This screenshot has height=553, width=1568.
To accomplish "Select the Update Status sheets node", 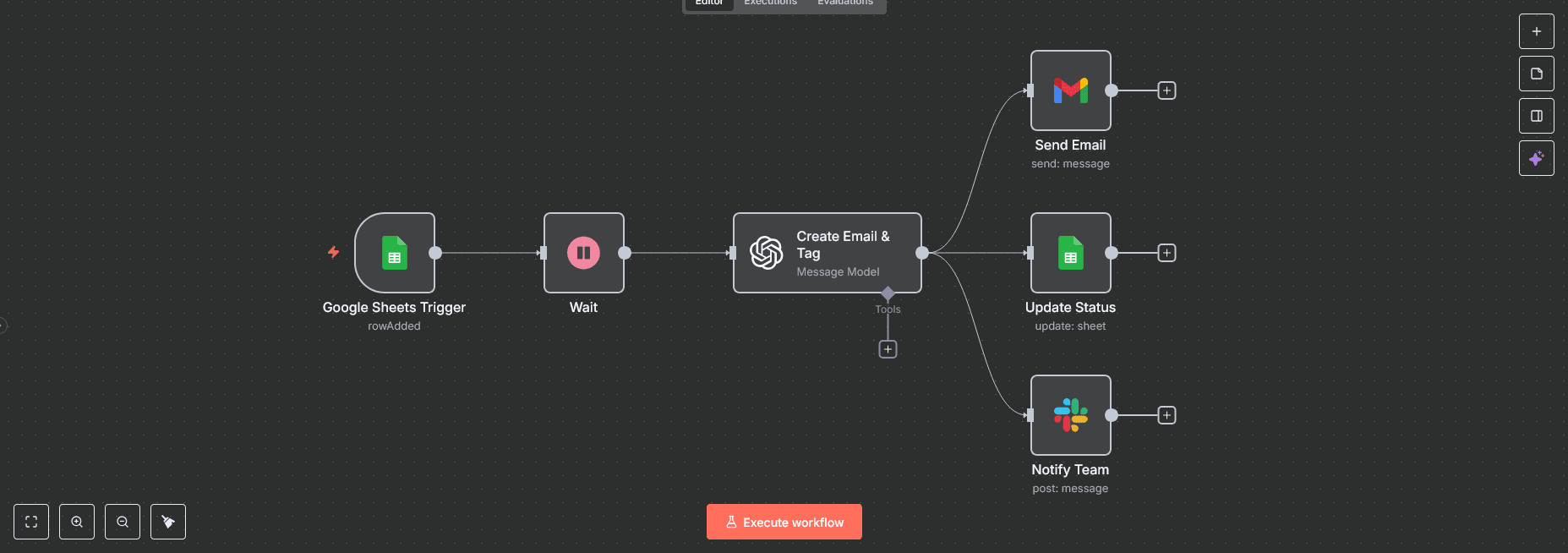I will (1070, 253).
